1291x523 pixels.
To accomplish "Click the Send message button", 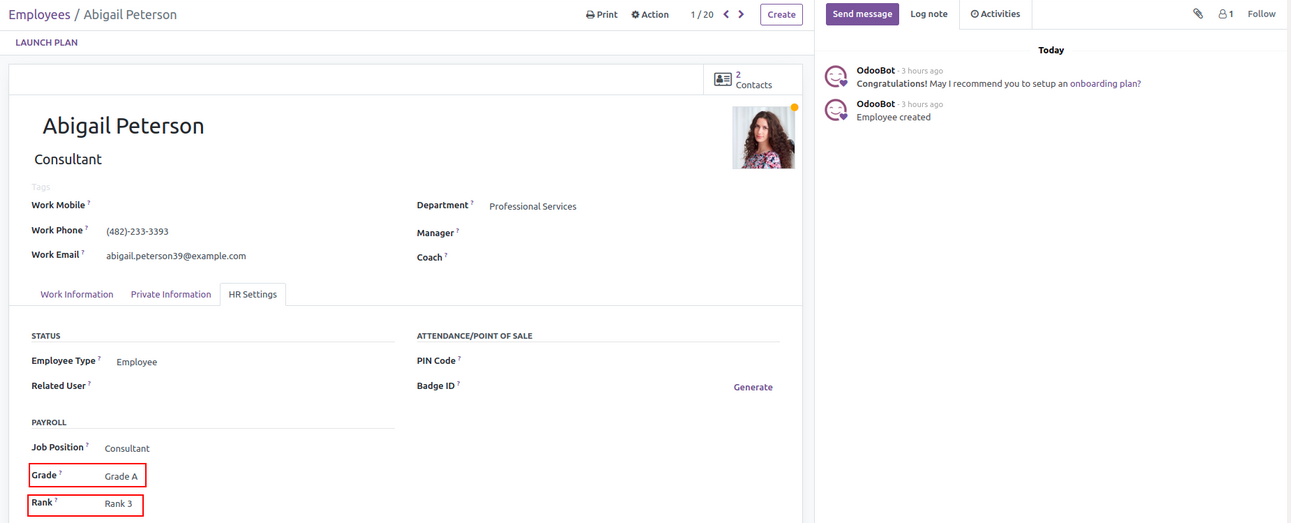I will (x=862, y=14).
